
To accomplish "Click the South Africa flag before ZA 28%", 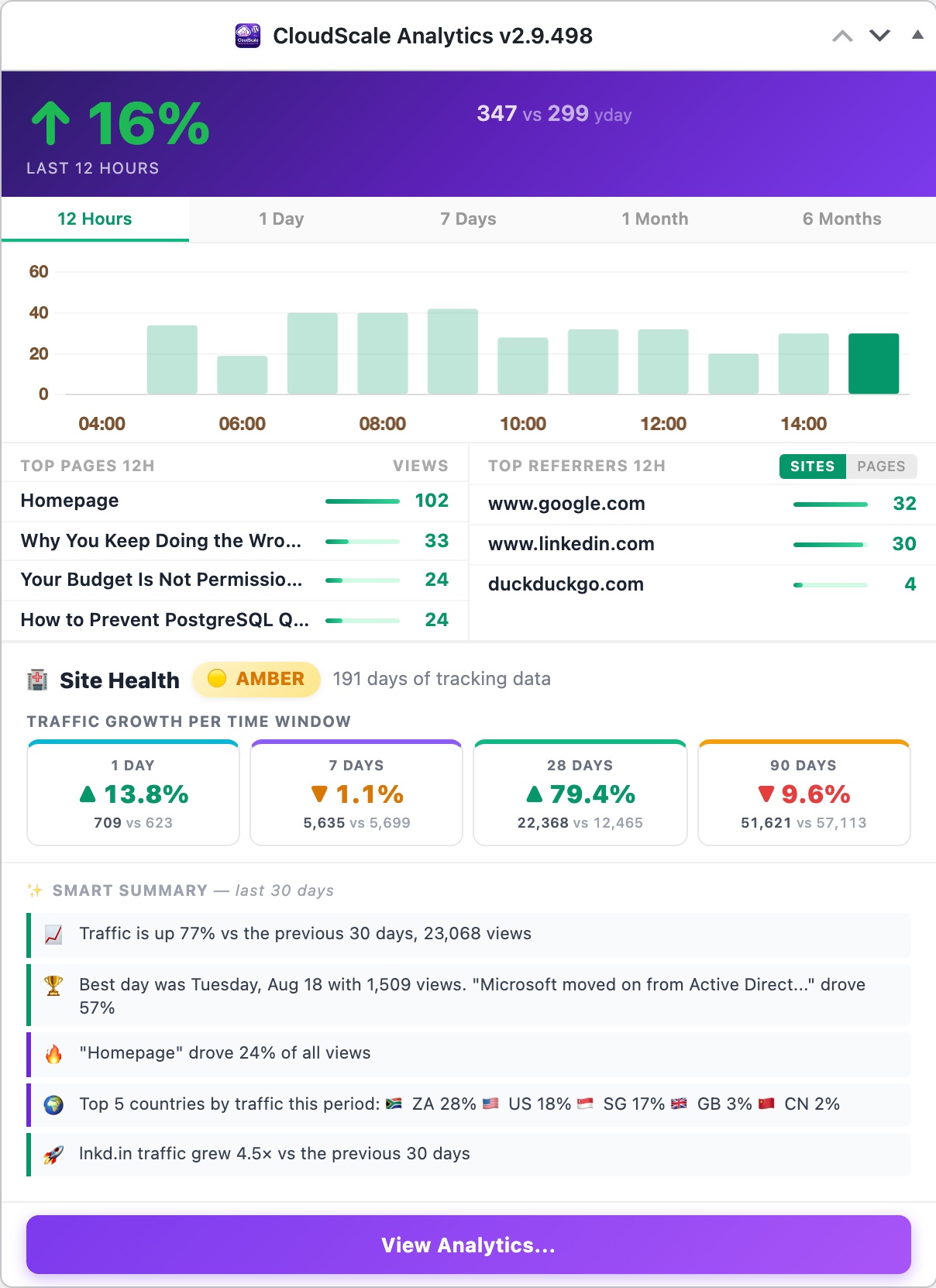I will coord(394,1104).
